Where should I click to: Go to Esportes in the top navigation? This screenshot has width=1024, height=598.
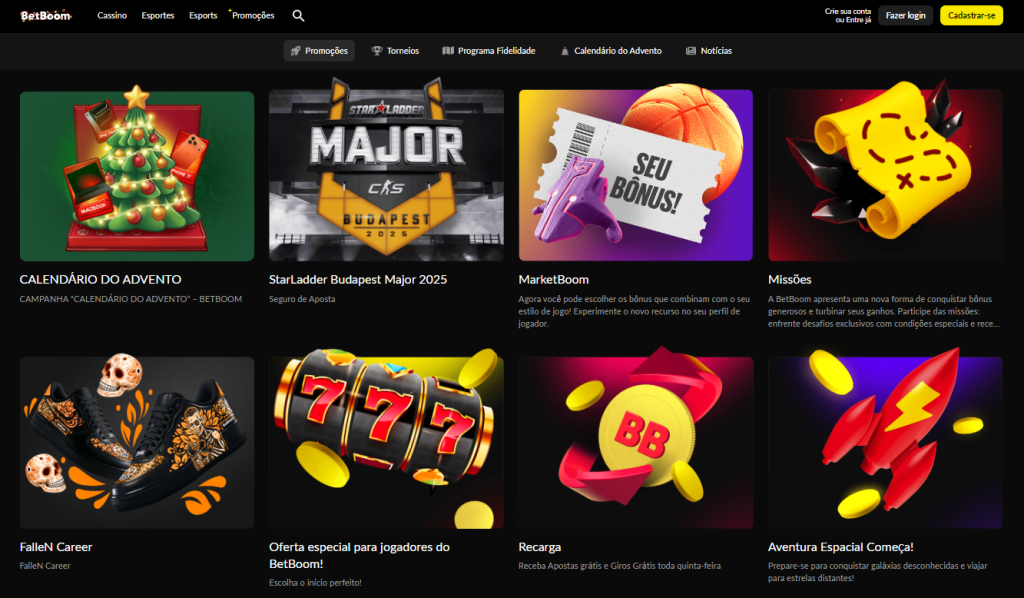pos(158,16)
